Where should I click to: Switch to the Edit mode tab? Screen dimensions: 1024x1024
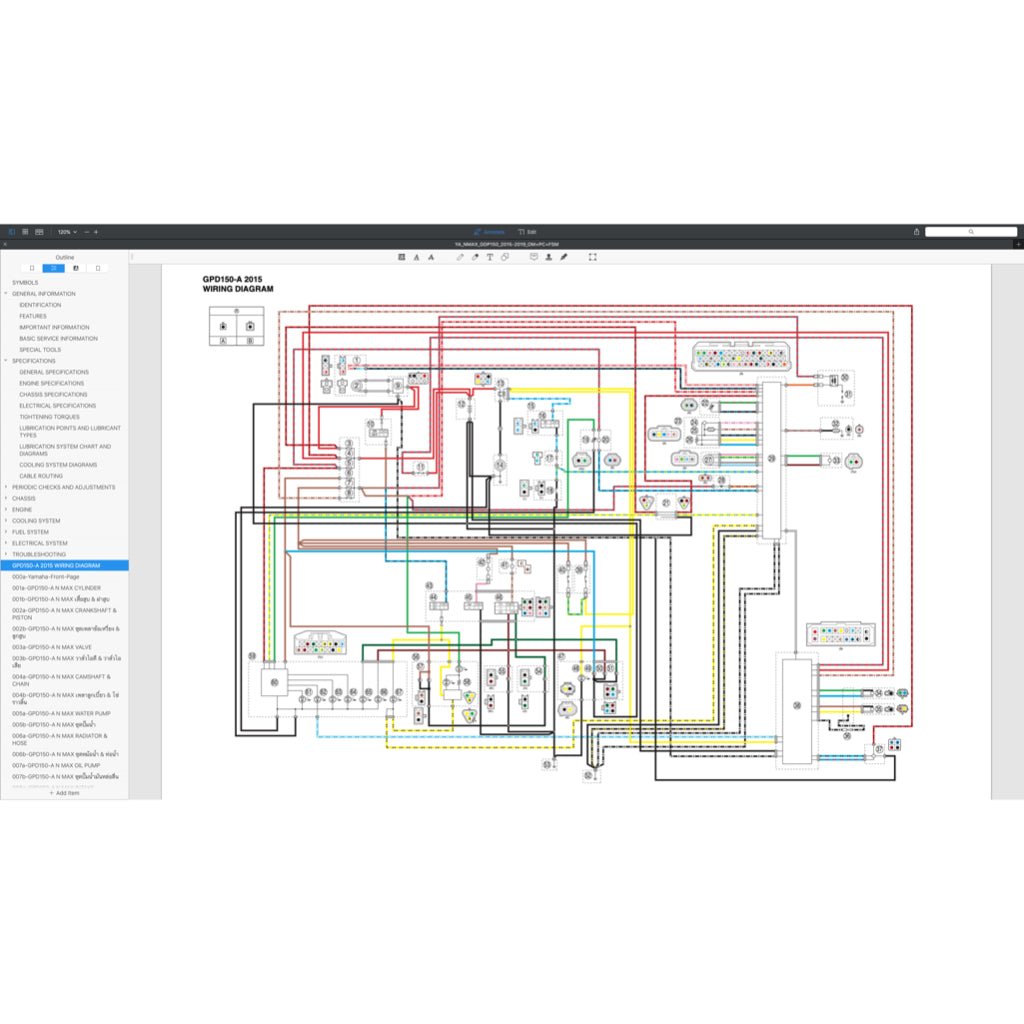click(x=528, y=232)
